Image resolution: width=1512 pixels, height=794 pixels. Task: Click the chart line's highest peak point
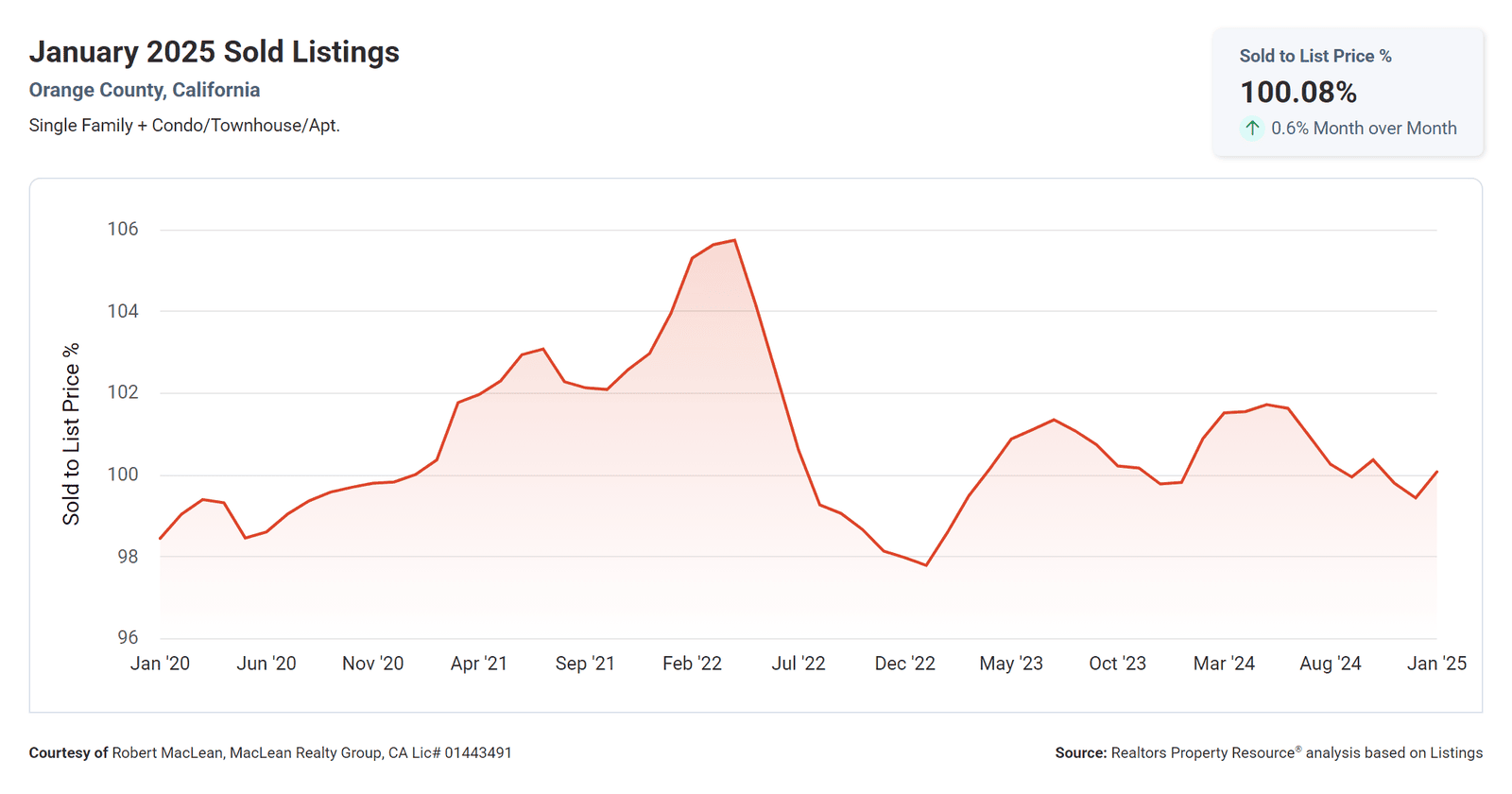(734, 240)
